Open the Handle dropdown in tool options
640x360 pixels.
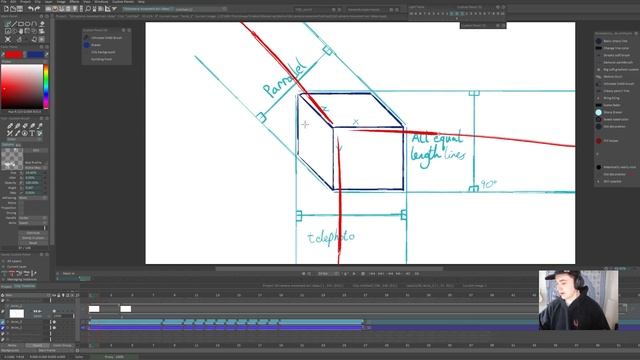click(x=33, y=218)
